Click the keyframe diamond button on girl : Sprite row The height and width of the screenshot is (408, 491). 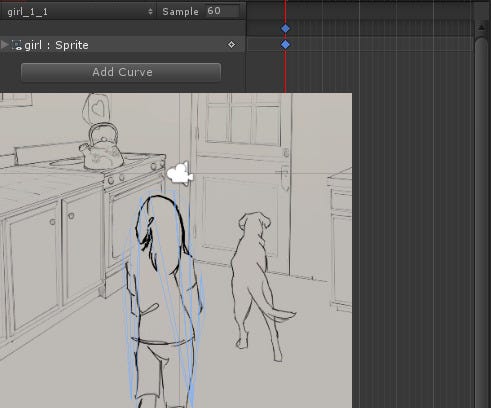pos(232,45)
